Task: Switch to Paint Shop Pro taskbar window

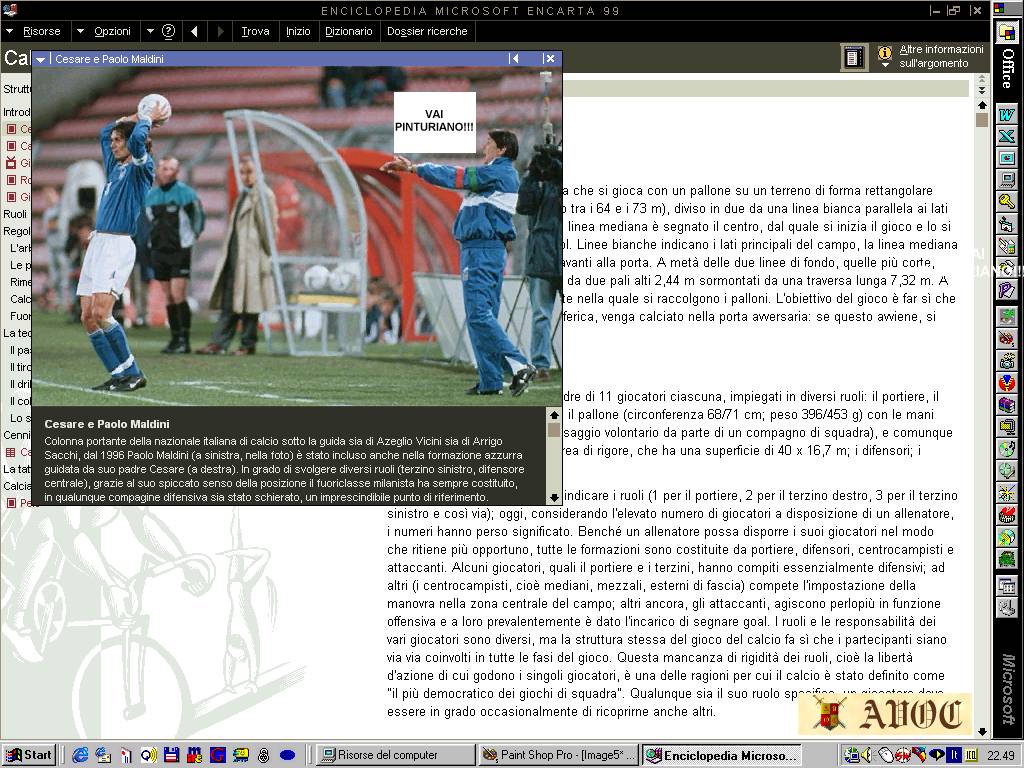Action: [558, 755]
